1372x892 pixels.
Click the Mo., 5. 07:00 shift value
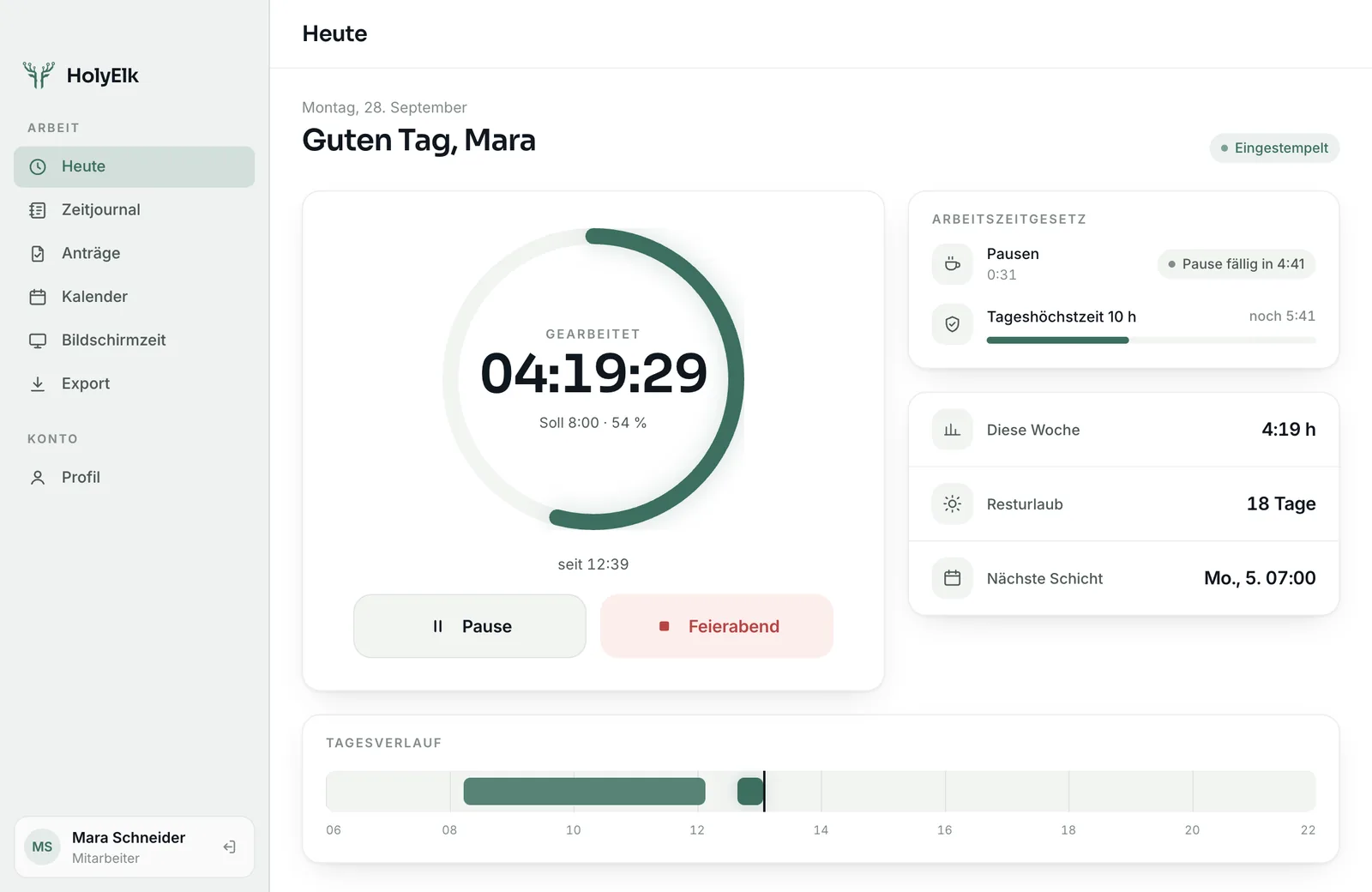1260,578
